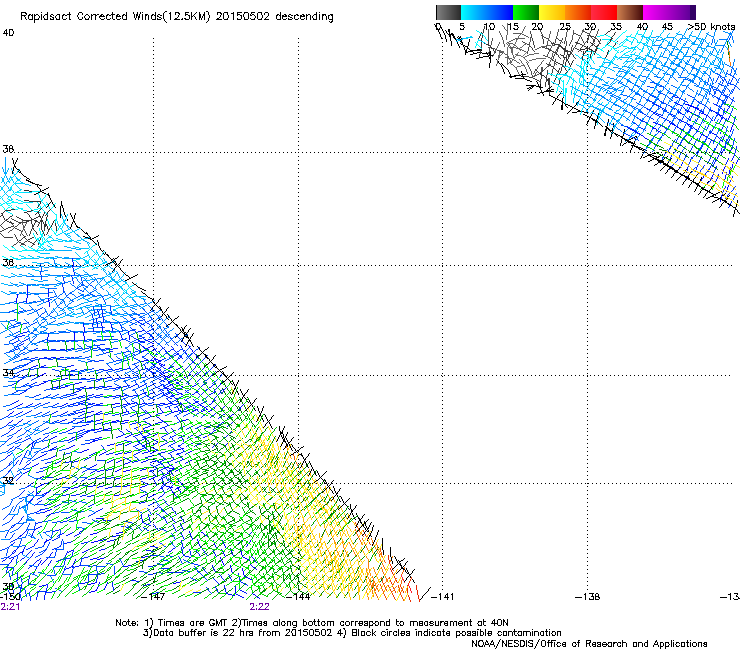
Task: Click the legend tick label '45'
Action: pos(667,27)
